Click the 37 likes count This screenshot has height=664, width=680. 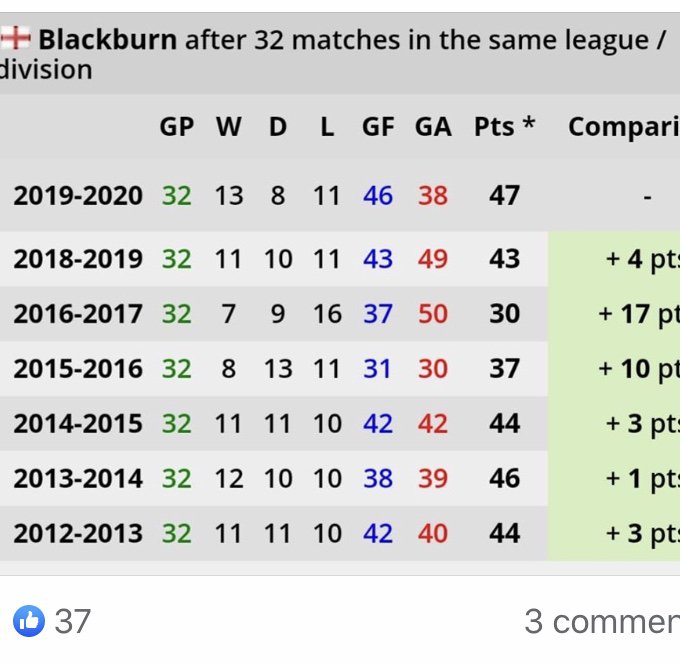[x=72, y=621]
